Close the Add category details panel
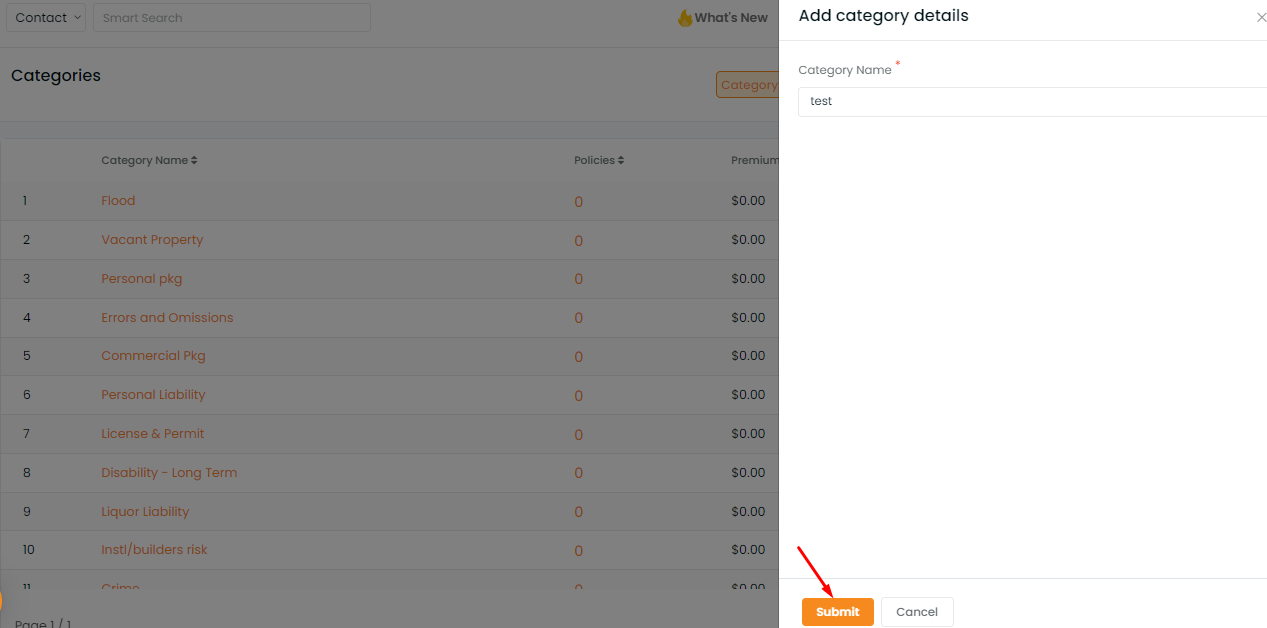The height and width of the screenshot is (628, 1267). (1261, 18)
